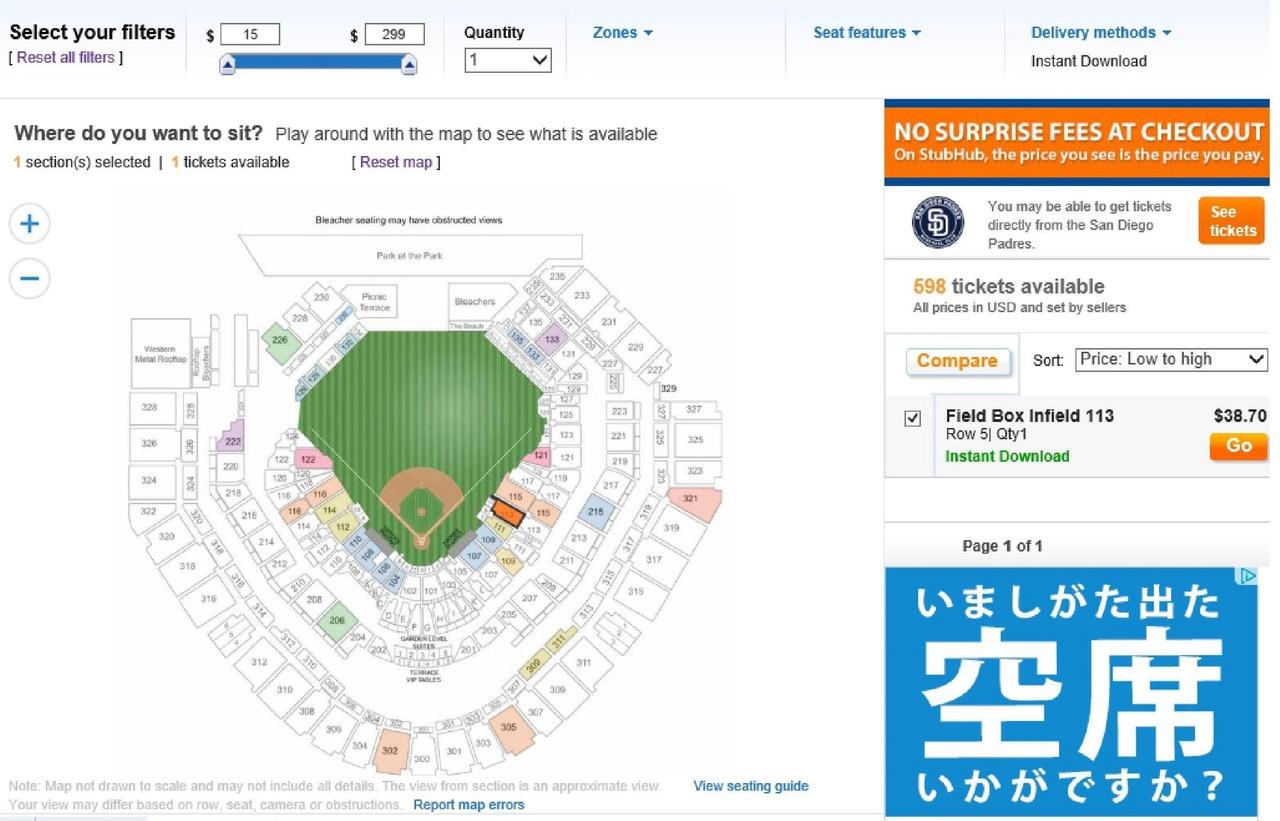Click the San Diego Padres logo
The width and height of the screenshot is (1280, 821).
937,223
